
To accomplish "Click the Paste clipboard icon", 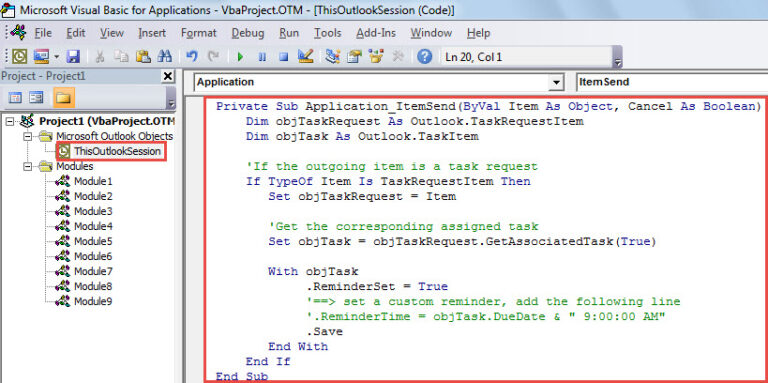I will (x=143, y=57).
